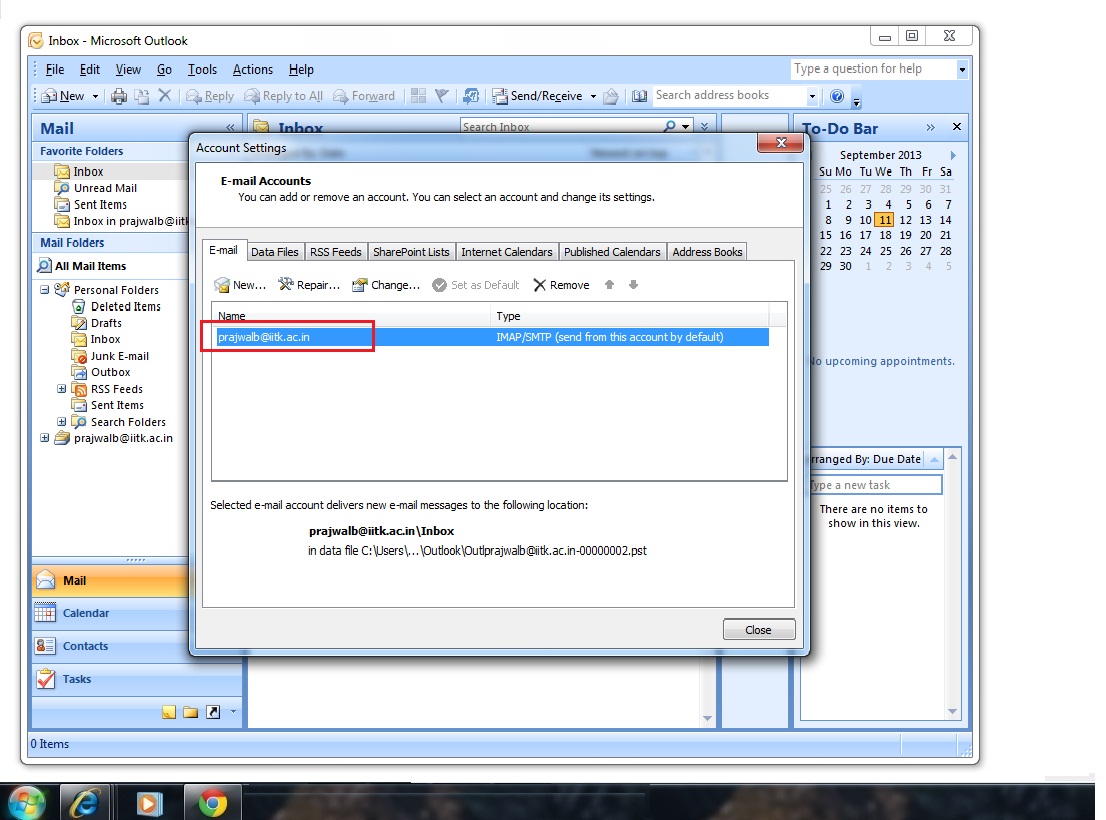This screenshot has height=820, width=1106.
Task: Click the Follow Up flag icon
Action: (x=442, y=95)
